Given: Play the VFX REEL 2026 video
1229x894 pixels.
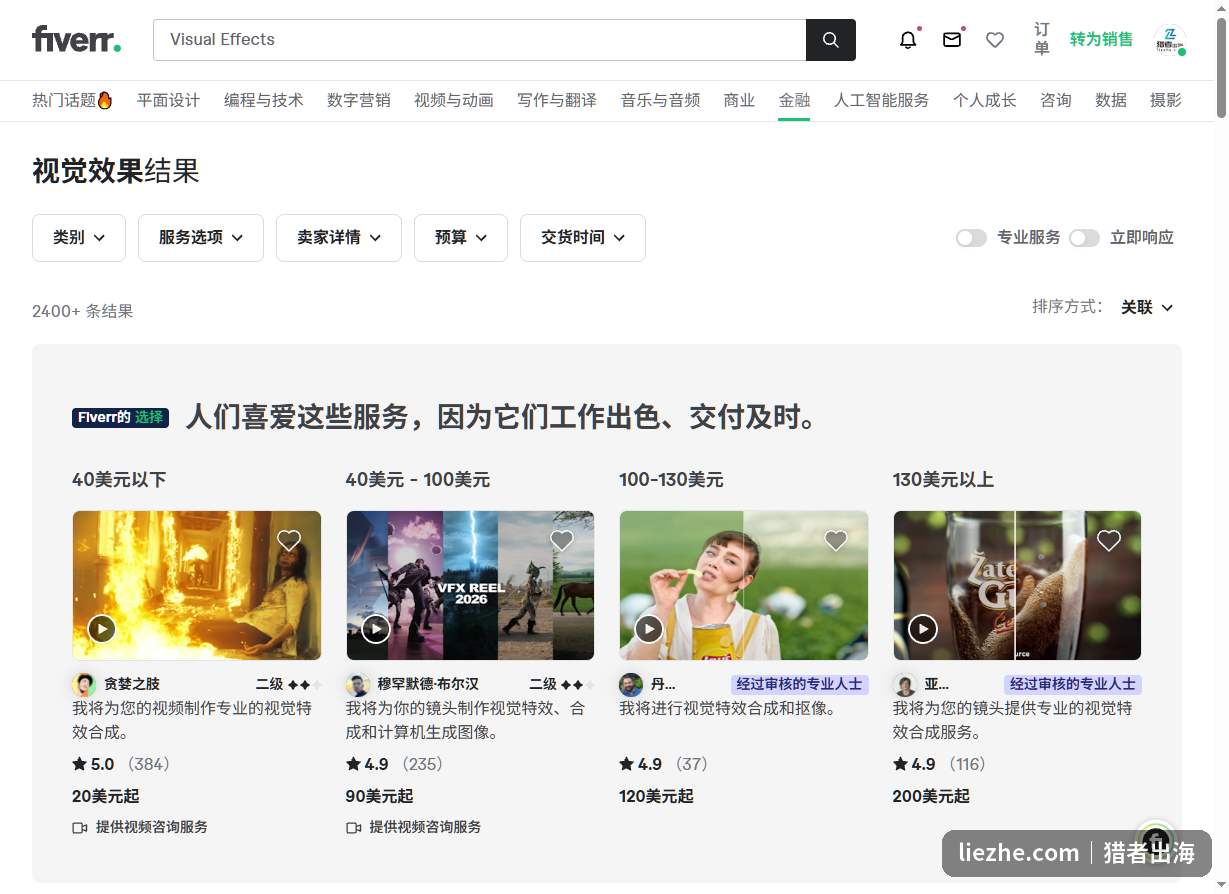Looking at the screenshot, I should tap(376, 629).
